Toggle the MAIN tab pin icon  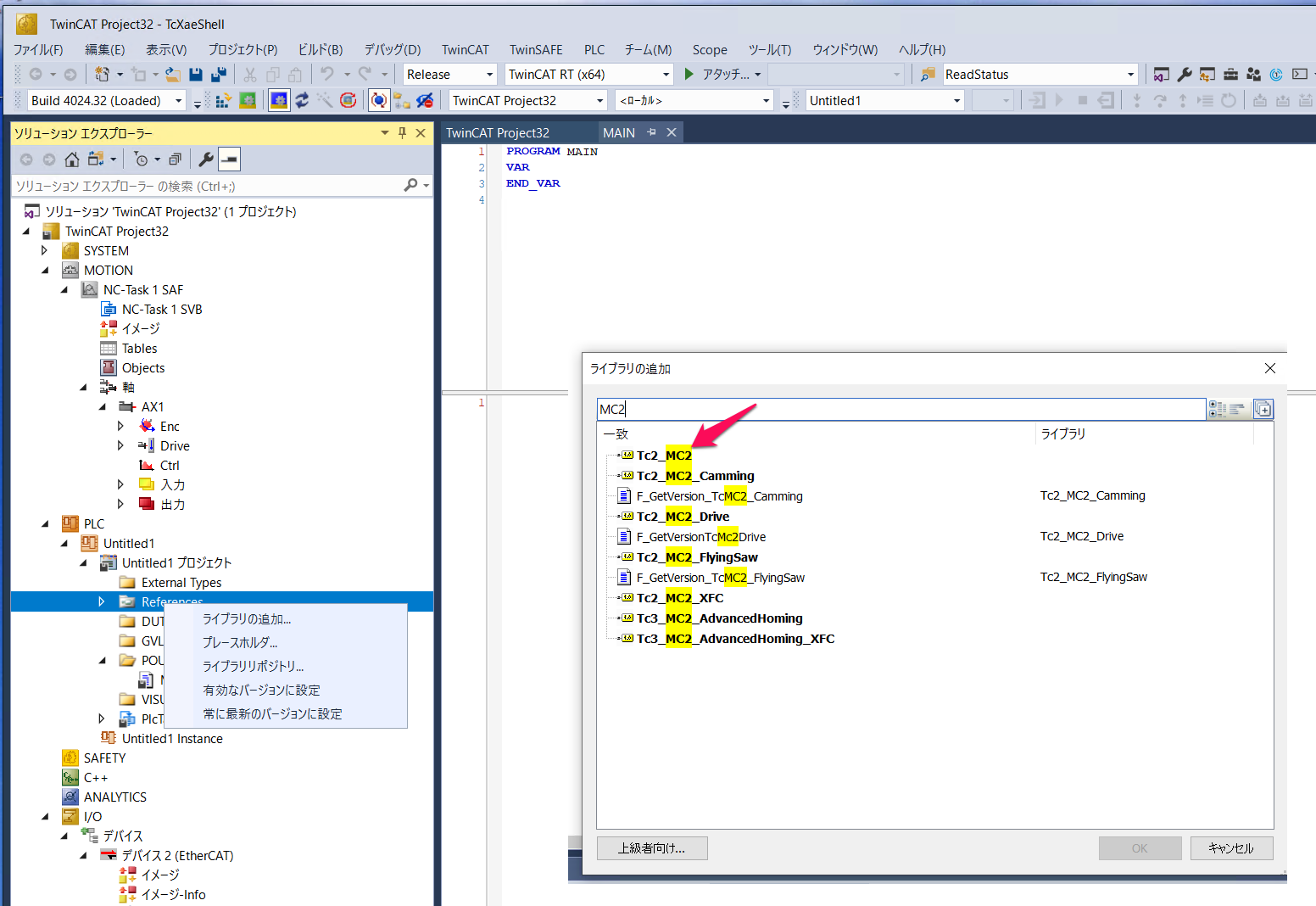(652, 132)
